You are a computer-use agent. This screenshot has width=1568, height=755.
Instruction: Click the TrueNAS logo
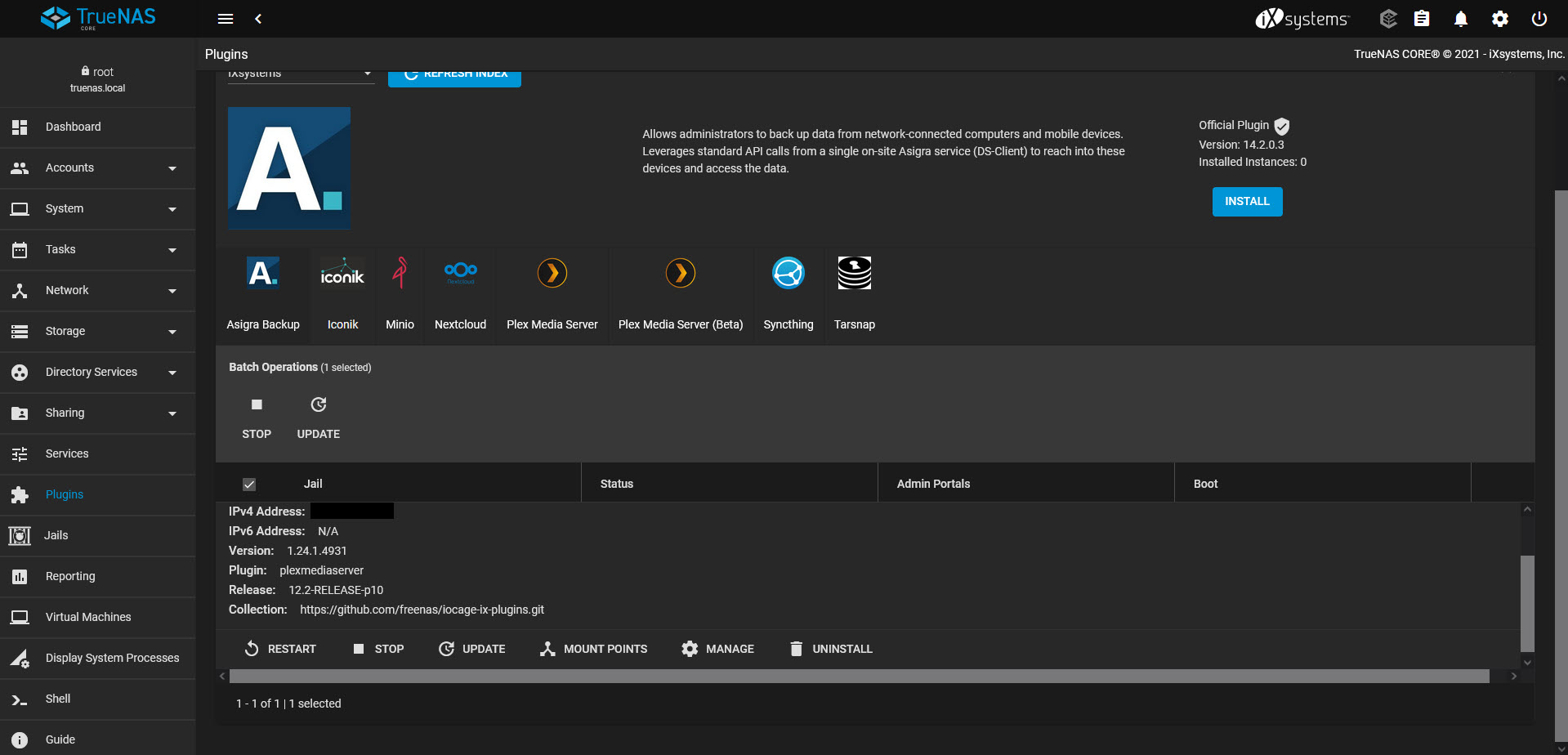coord(98,18)
